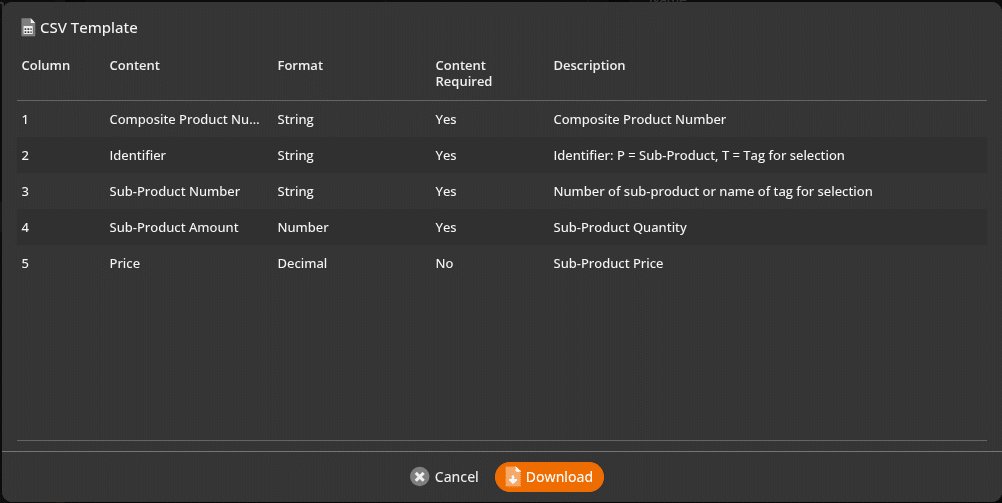Select the "No" content required cell
The image size is (1002, 503).
[444, 264]
